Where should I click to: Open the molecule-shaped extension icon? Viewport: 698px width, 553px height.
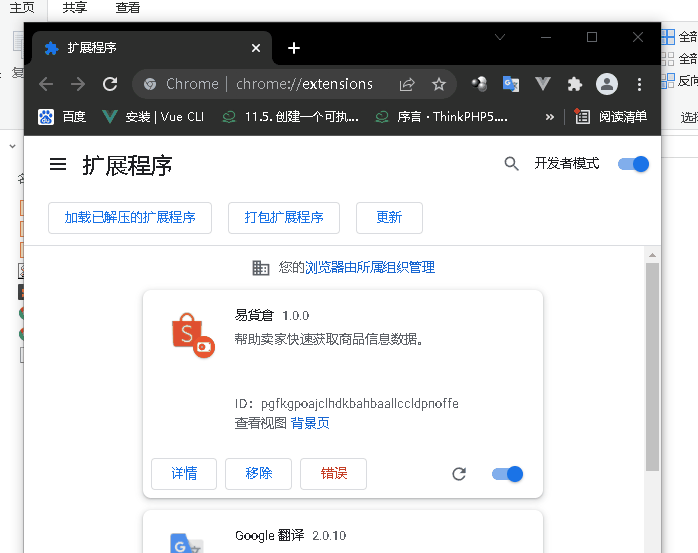tap(479, 84)
